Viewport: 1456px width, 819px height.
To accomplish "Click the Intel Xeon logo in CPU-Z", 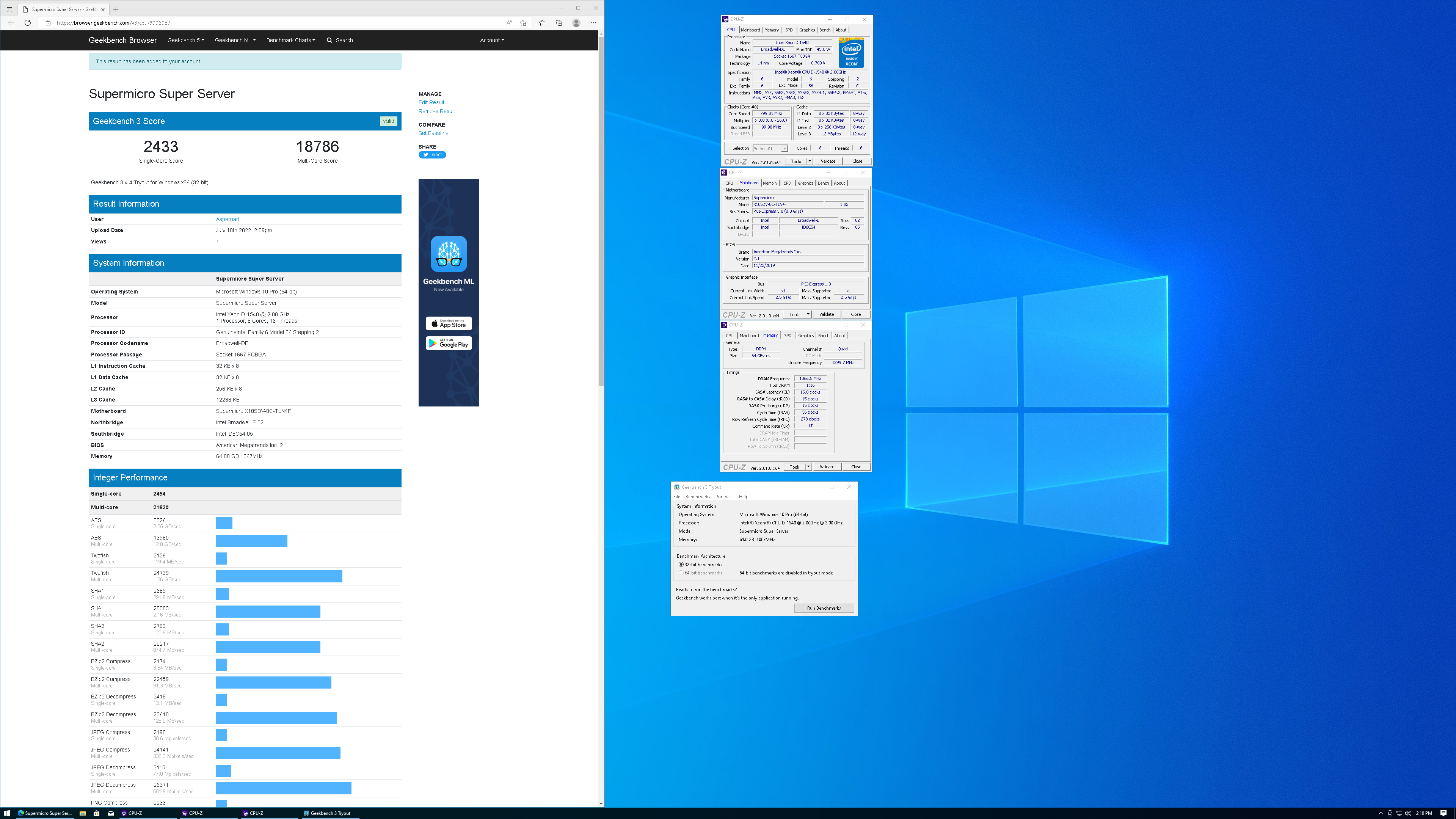I will coord(851,53).
